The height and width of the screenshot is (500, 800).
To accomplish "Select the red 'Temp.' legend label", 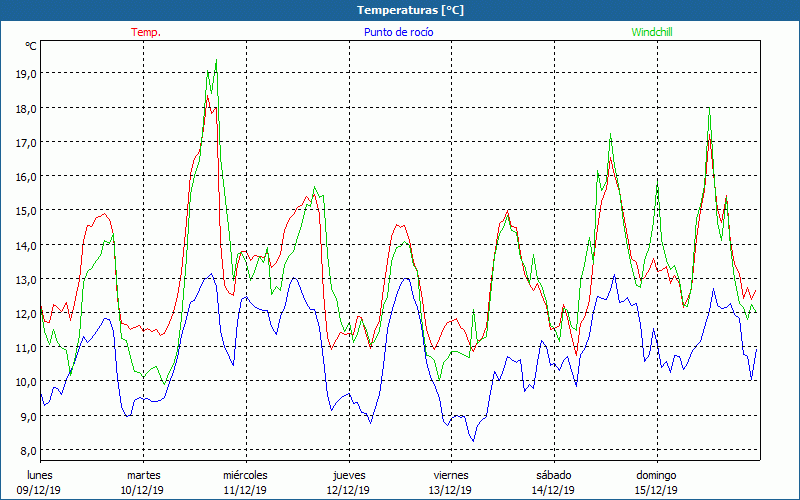I will [x=146, y=32].
